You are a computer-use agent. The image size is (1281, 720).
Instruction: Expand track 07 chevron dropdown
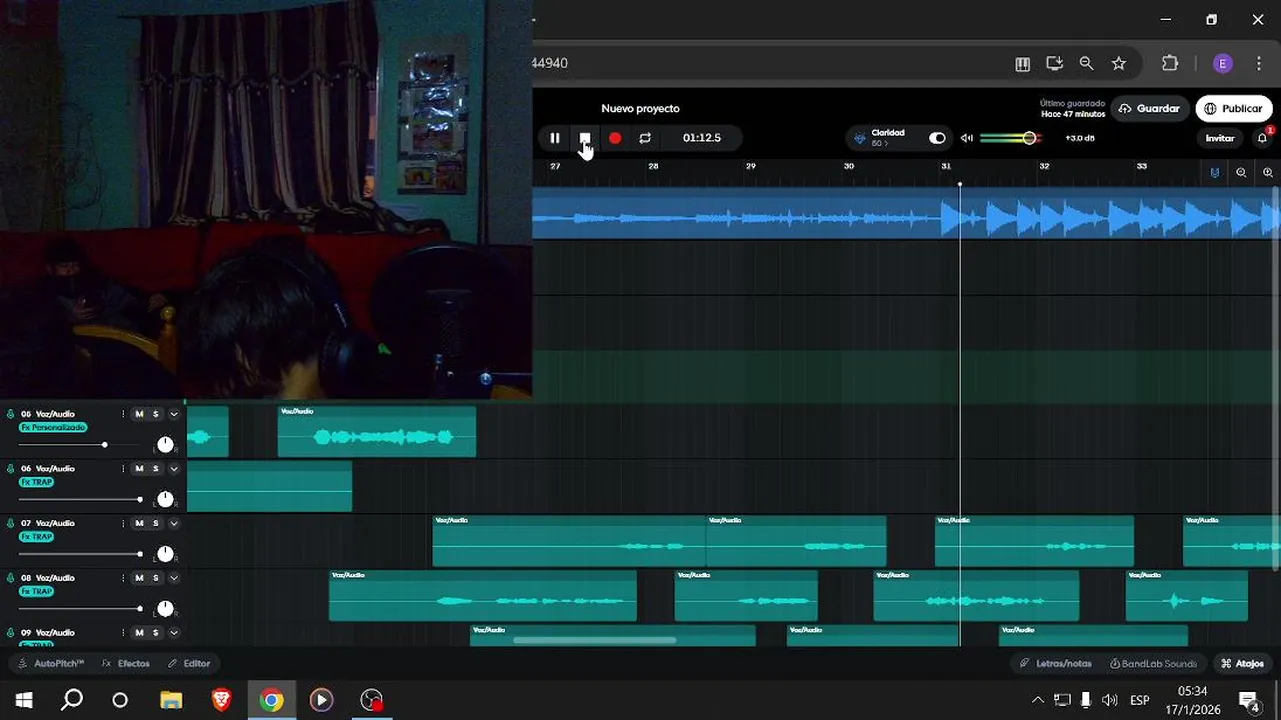174,523
